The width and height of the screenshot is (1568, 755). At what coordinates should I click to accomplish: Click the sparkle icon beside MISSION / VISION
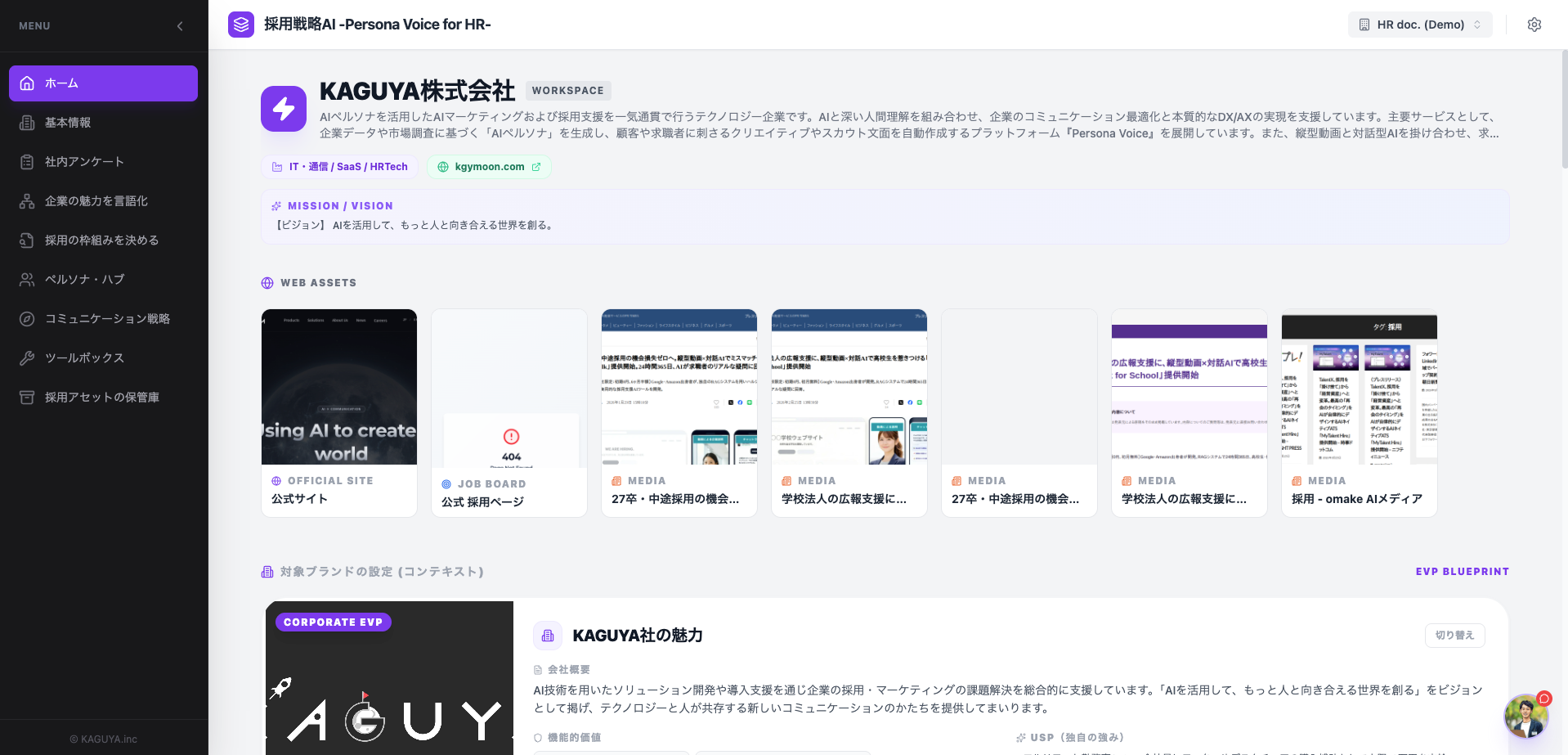pos(276,206)
